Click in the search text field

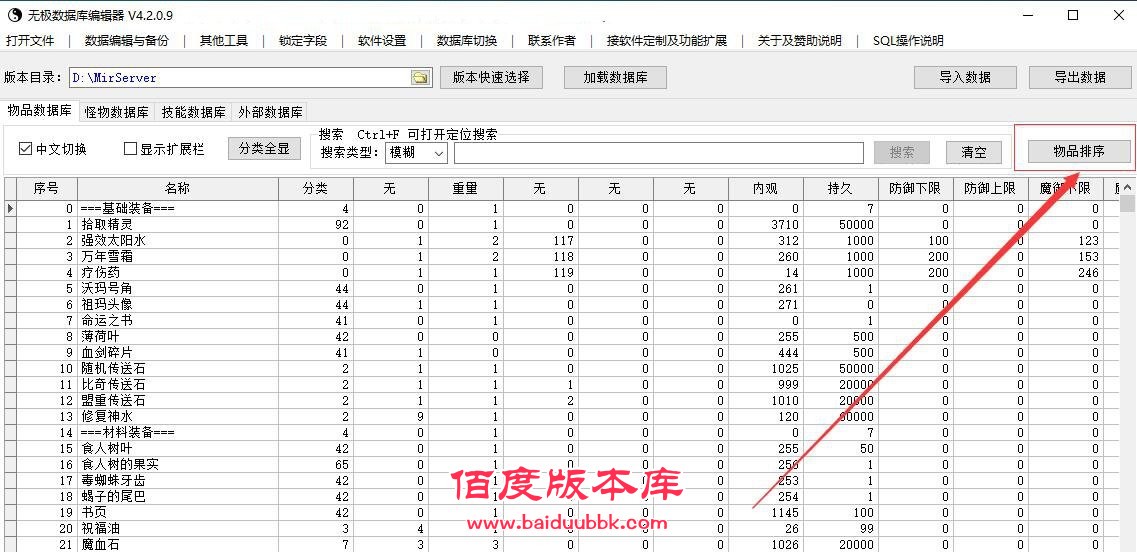(x=658, y=153)
